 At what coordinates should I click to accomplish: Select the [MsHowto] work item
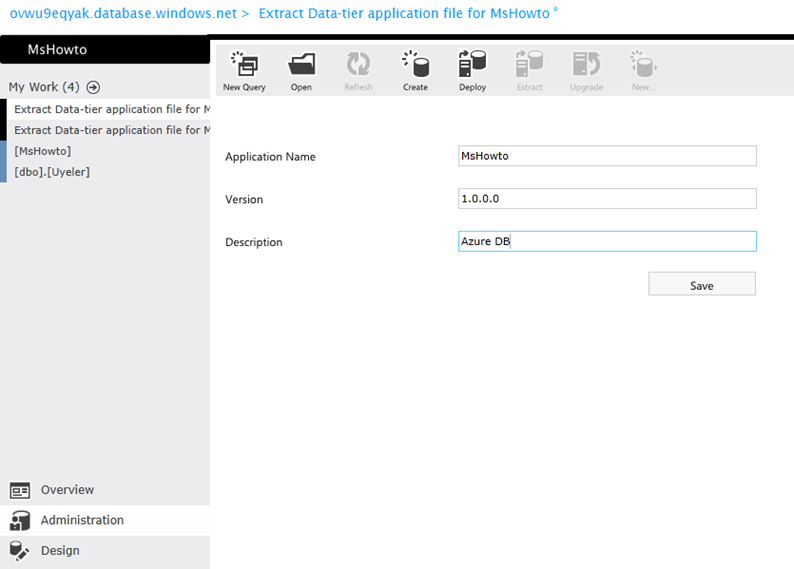pyautogui.click(x=43, y=151)
